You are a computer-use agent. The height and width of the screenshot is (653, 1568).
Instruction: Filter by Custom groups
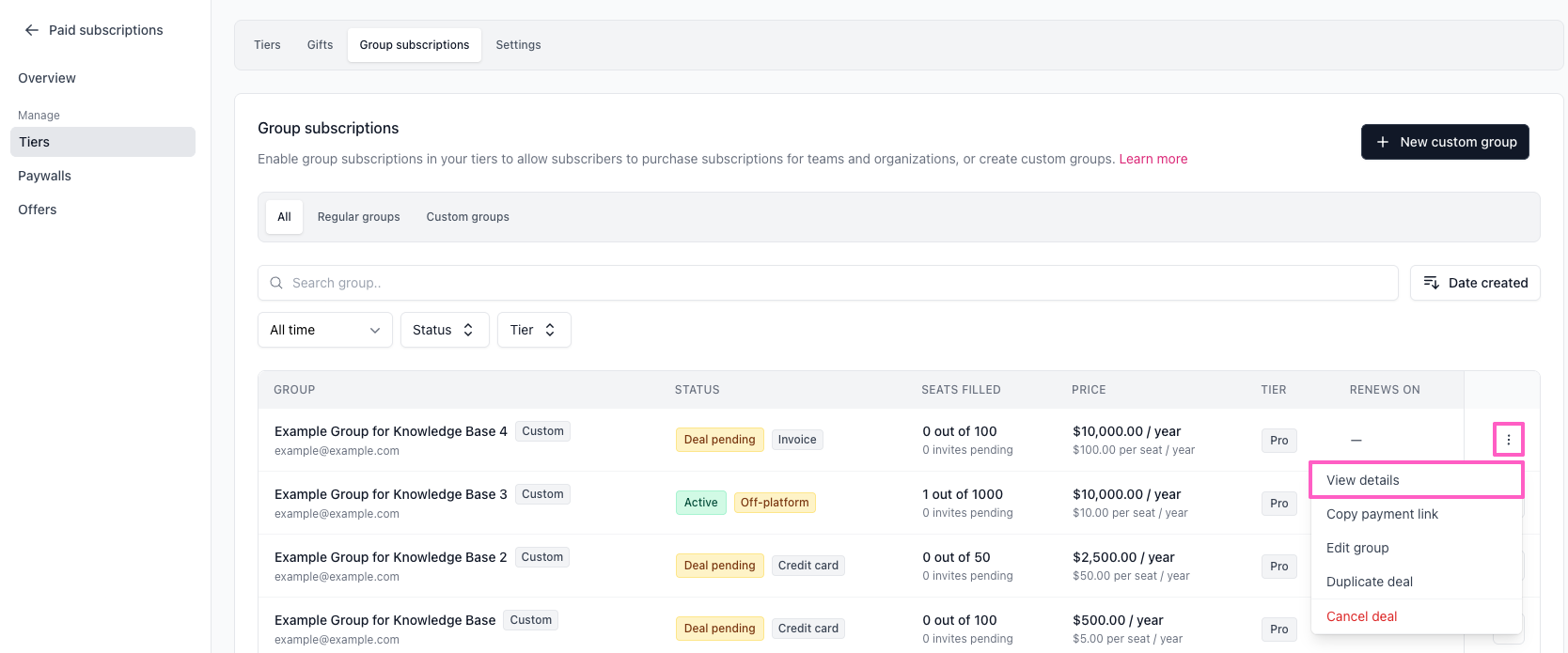(x=467, y=217)
